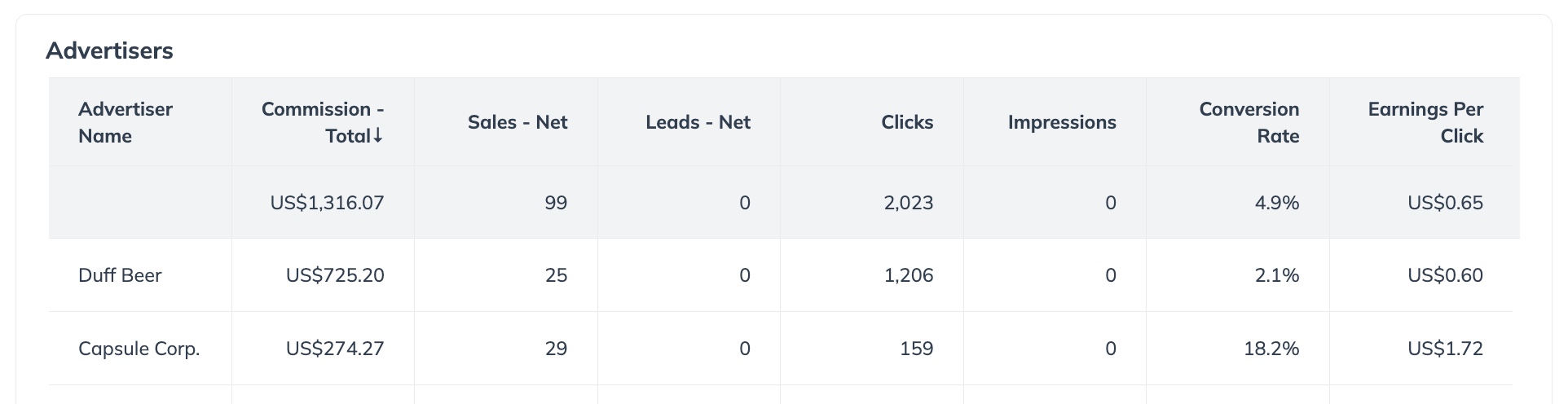Click Duff Beer commission US$725.20
The image size is (1568, 404).
click(335, 275)
